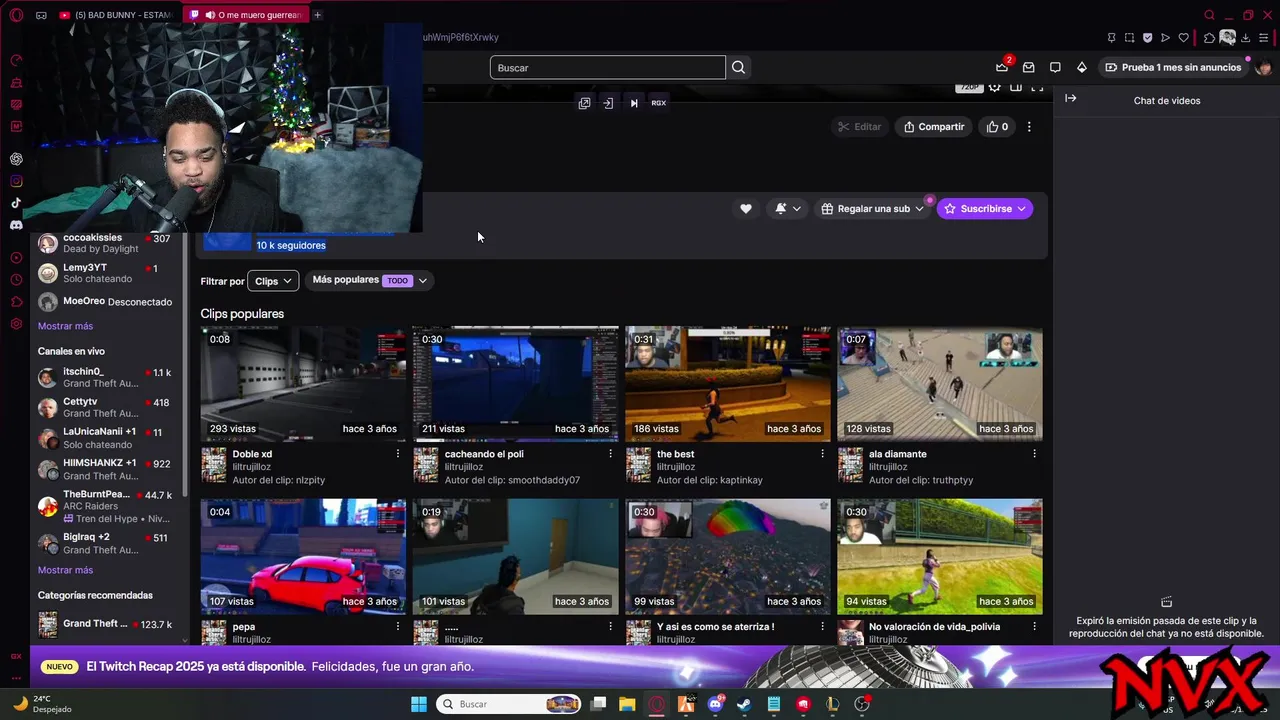Open BigIraq live channel
1280x720 pixels.
(105, 543)
